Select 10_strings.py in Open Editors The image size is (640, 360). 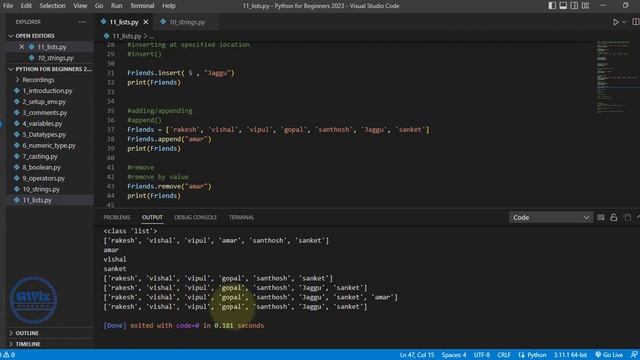point(56,58)
